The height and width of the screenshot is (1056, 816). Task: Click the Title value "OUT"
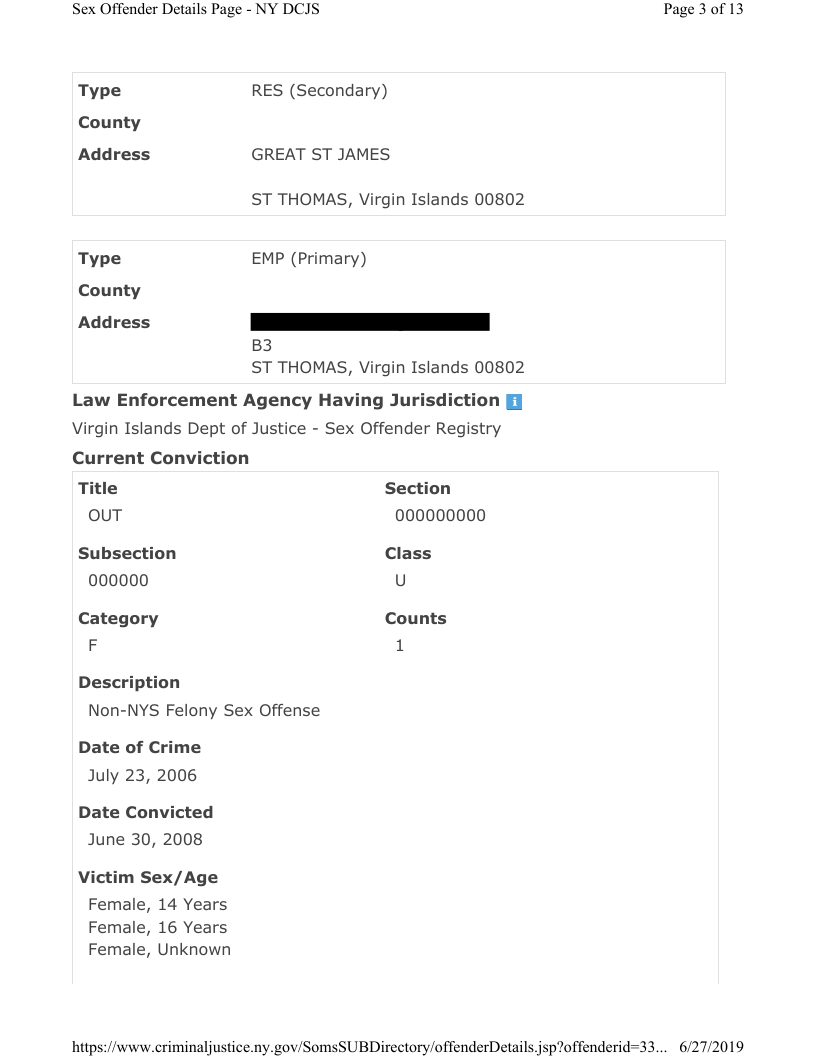(105, 516)
